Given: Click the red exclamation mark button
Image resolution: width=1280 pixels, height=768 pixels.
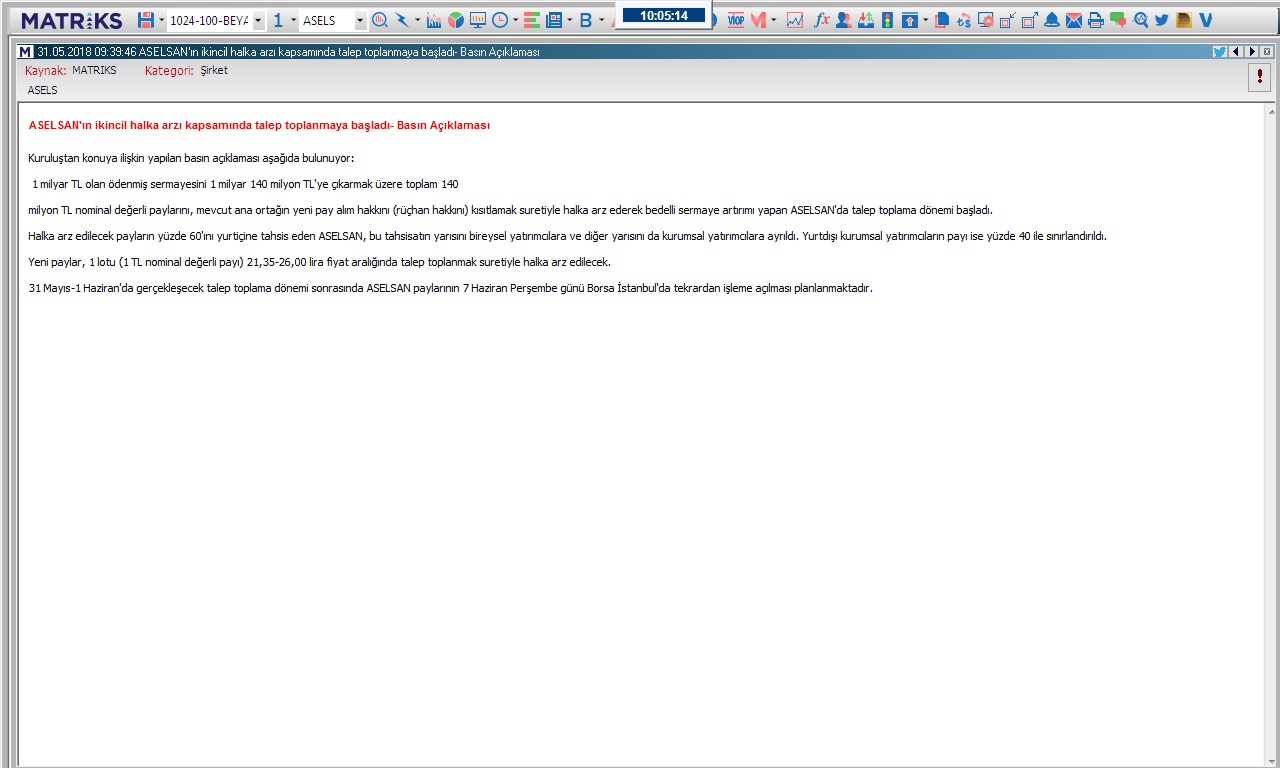Looking at the screenshot, I should tap(1259, 78).
